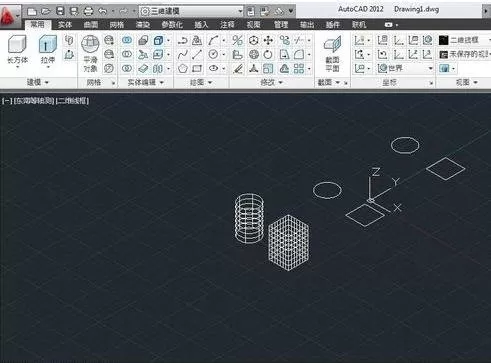Undo the last action
Image resolution: width=491 pixels, height=363 pixels.
point(103,12)
